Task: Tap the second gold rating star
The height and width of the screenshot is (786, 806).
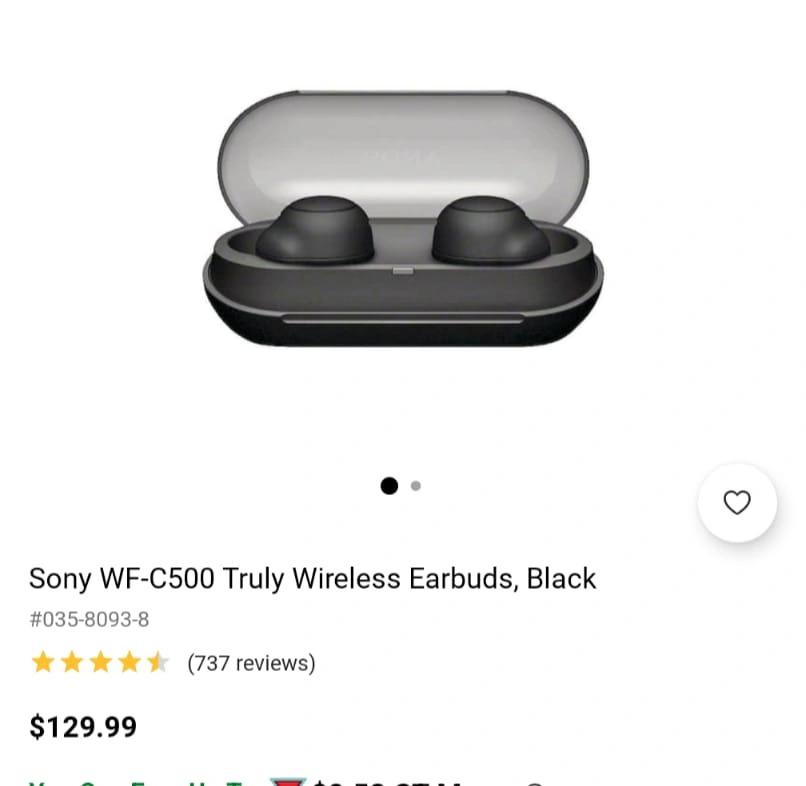Action: click(x=72, y=662)
